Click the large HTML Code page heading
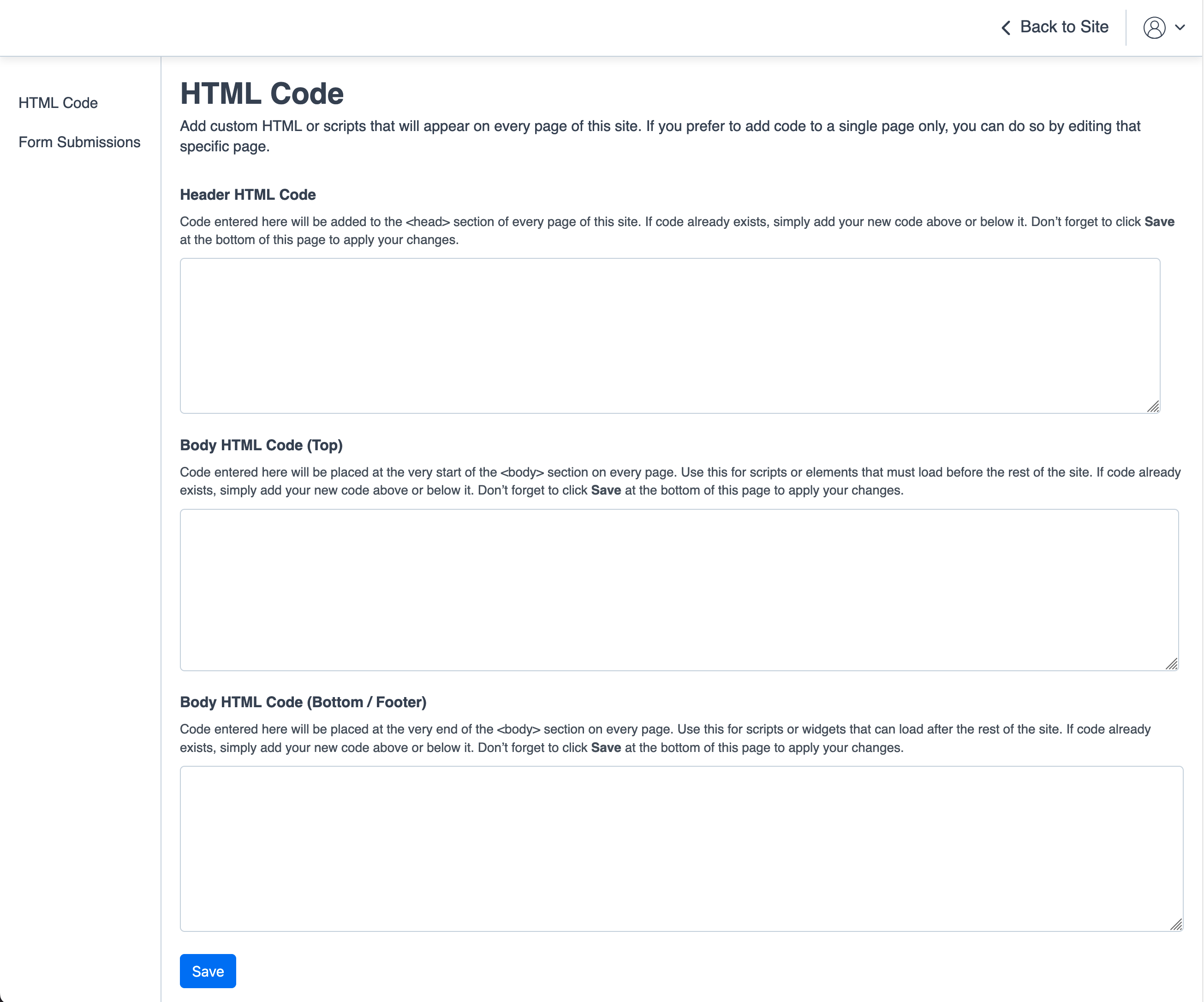This screenshot has width=1204, height=1002. pos(262,94)
